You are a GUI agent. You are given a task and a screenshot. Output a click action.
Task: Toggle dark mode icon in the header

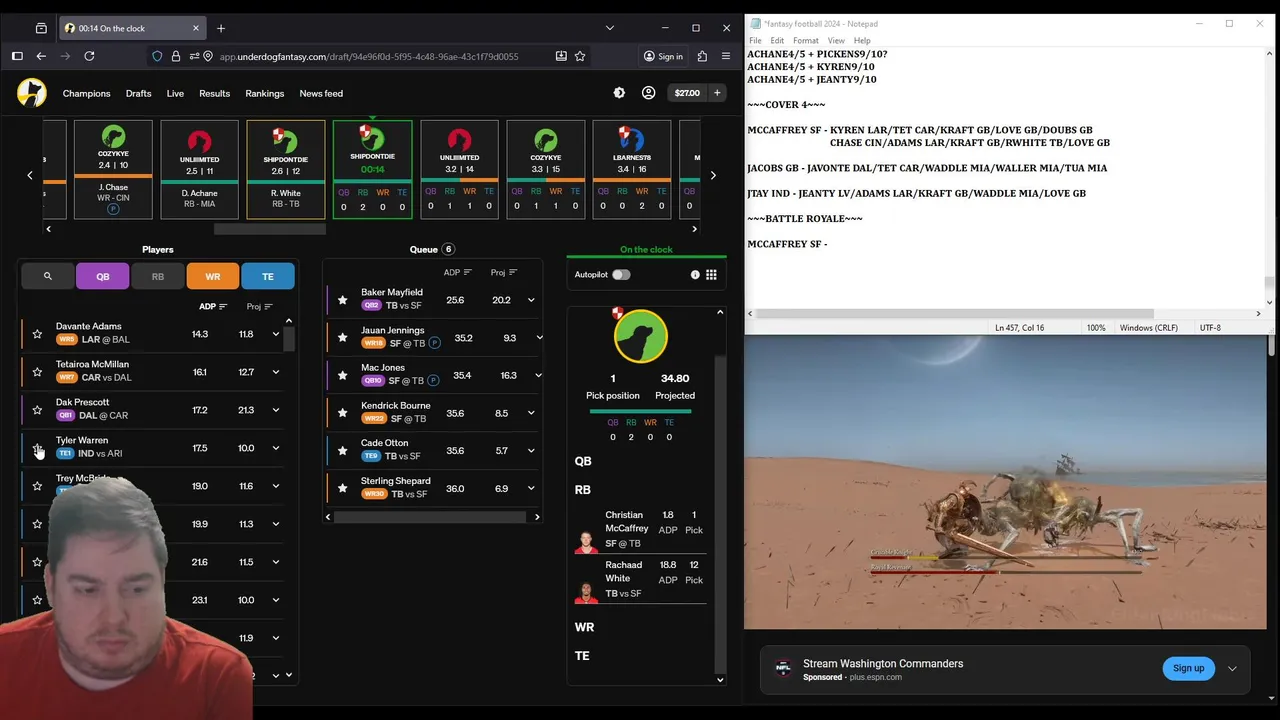tap(619, 93)
